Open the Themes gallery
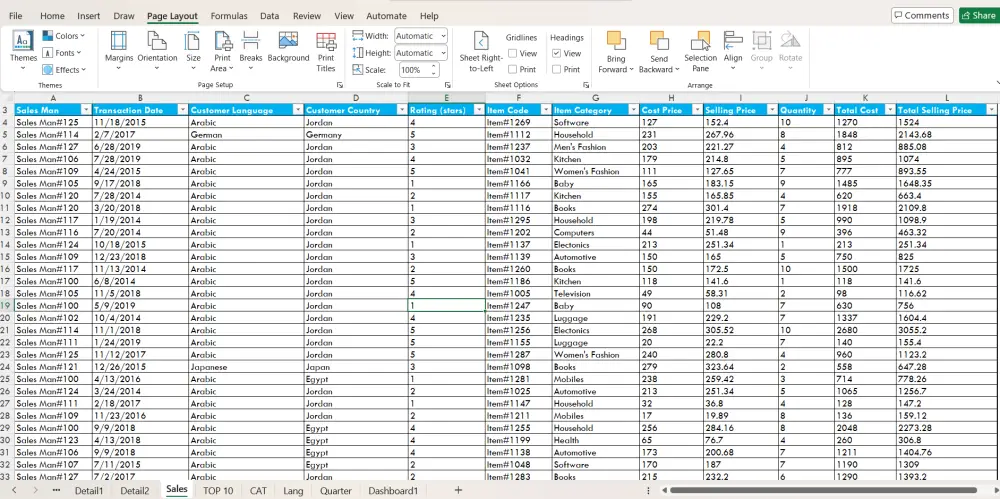Viewport: 1000px width, 499px height. pos(24,49)
